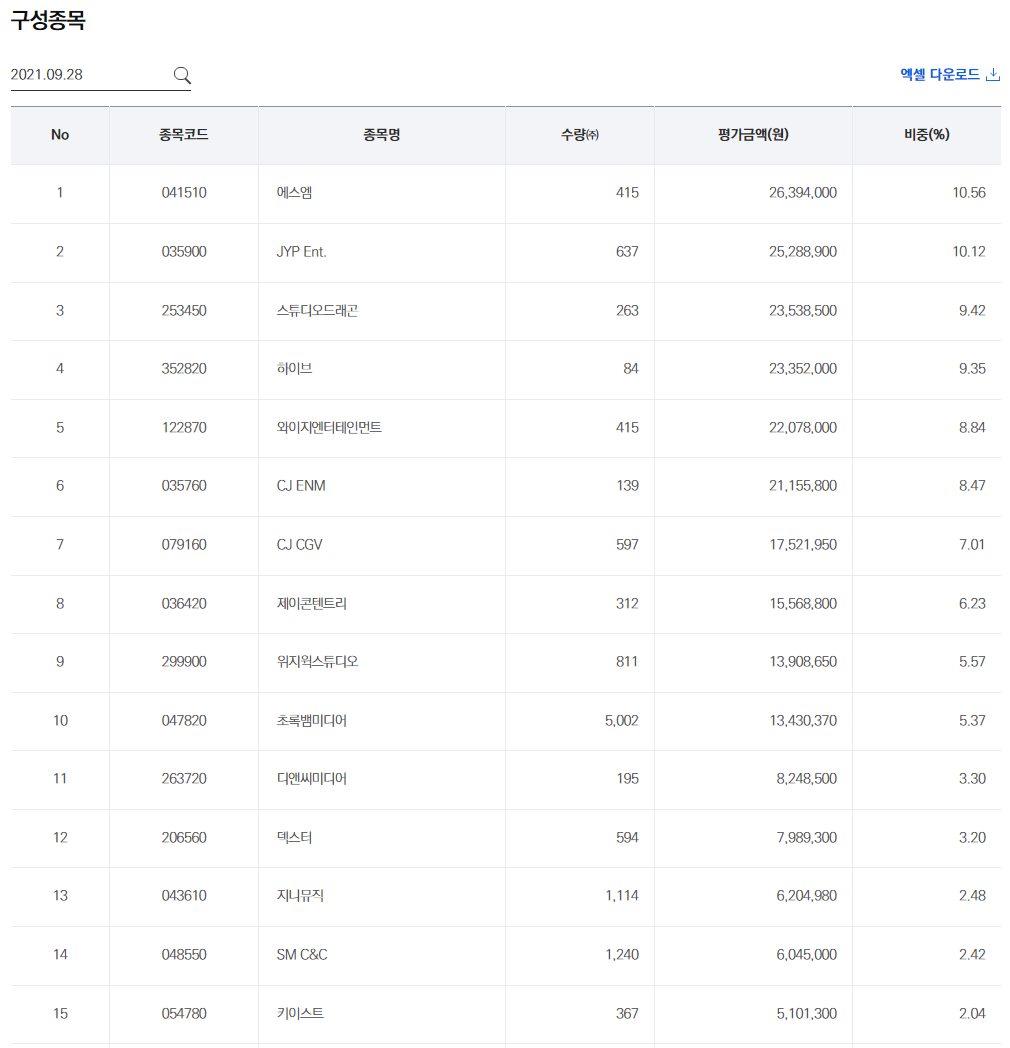Open the 엑셀 다운로드 link

coord(950,74)
